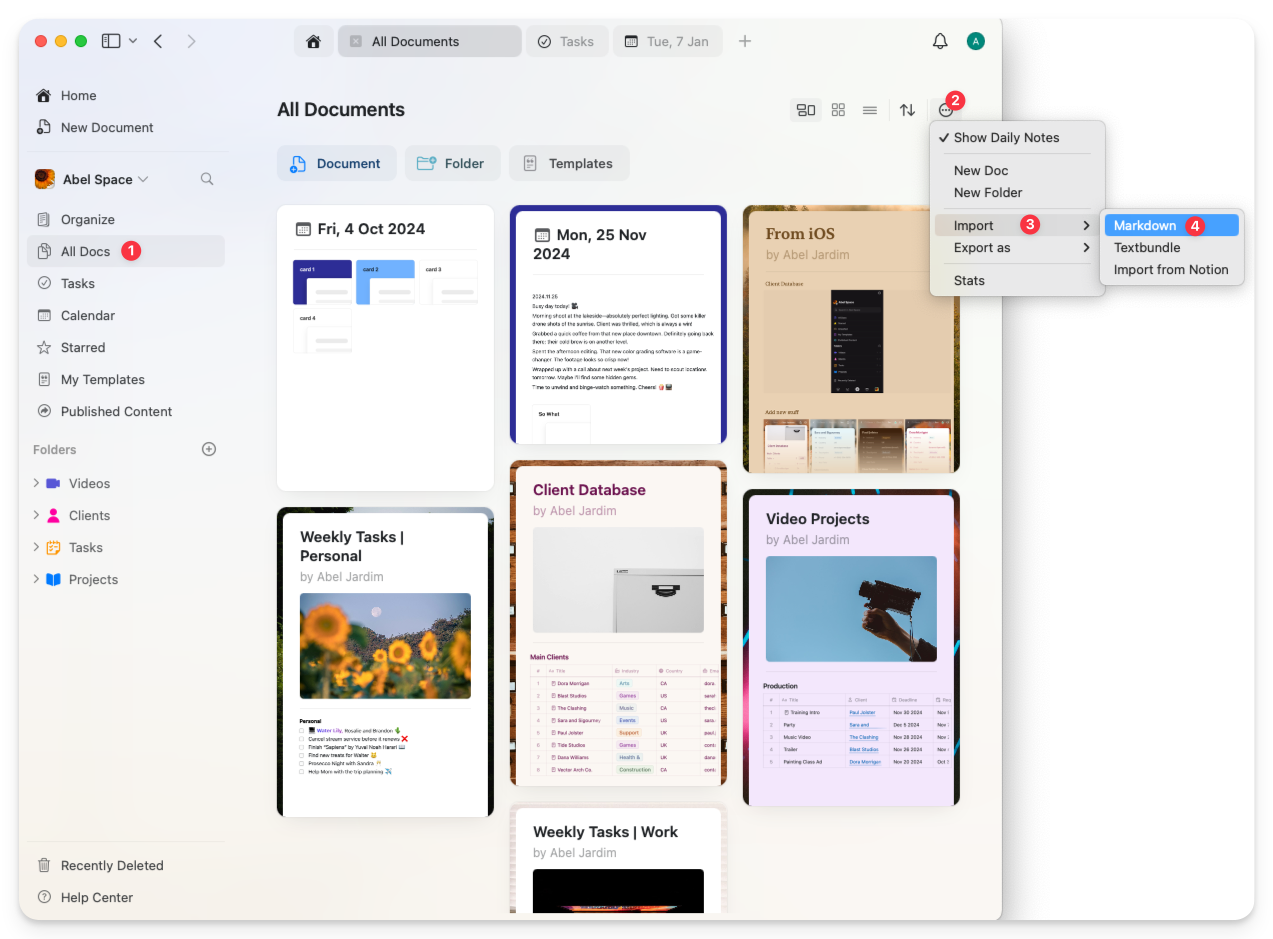This screenshot has width=1273, height=939.
Task: Open the Mon, 25 Nov 2024 note
Action: 618,325
